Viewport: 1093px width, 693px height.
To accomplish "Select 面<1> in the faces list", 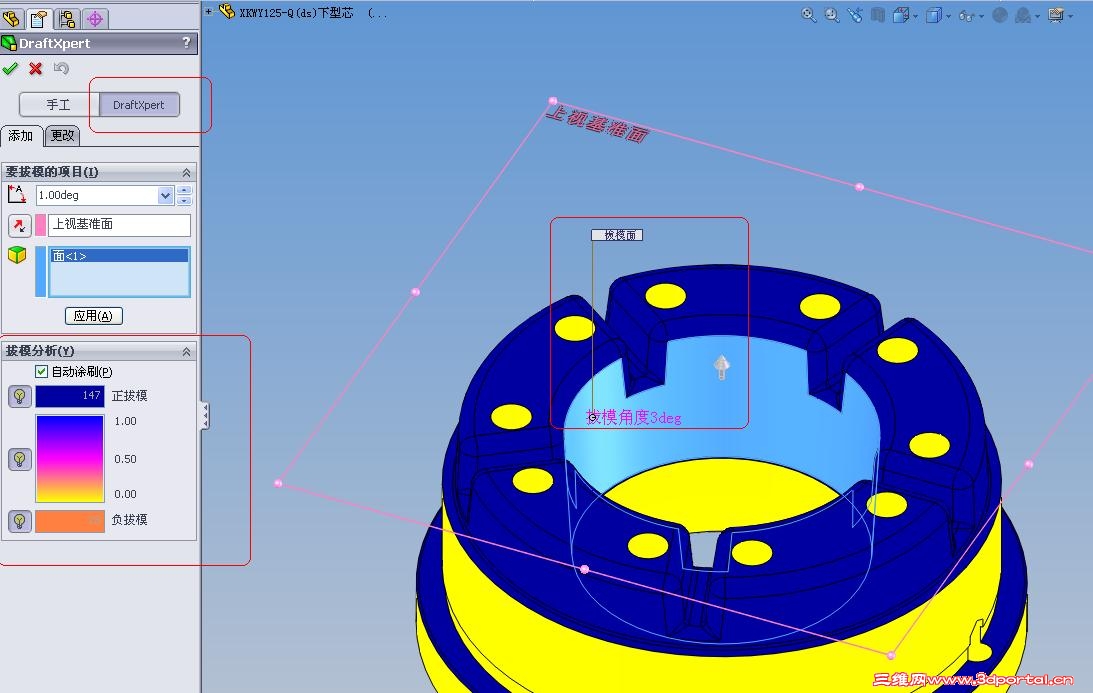I will coord(119,256).
